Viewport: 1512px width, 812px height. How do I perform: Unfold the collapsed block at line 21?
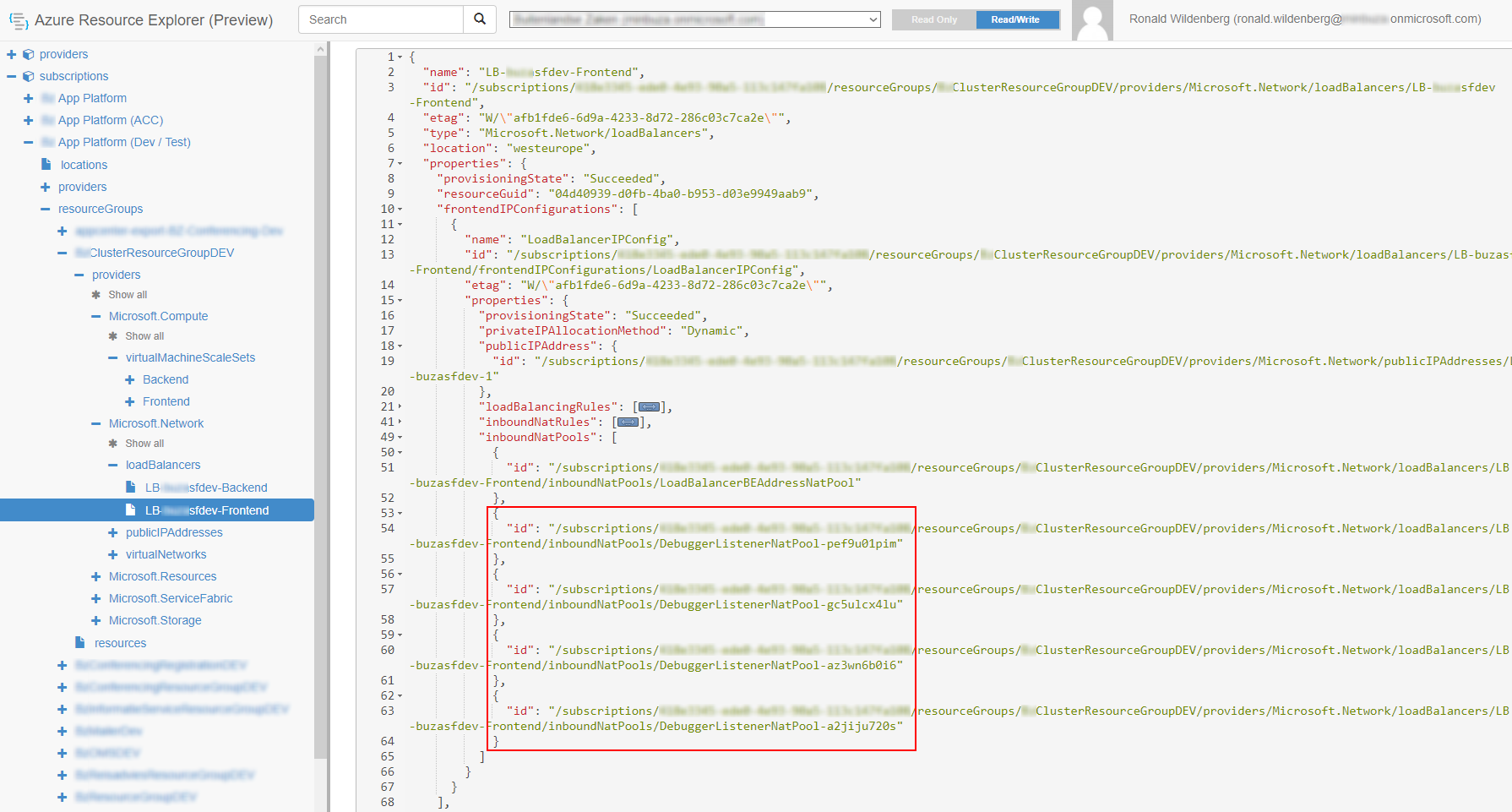click(400, 407)
